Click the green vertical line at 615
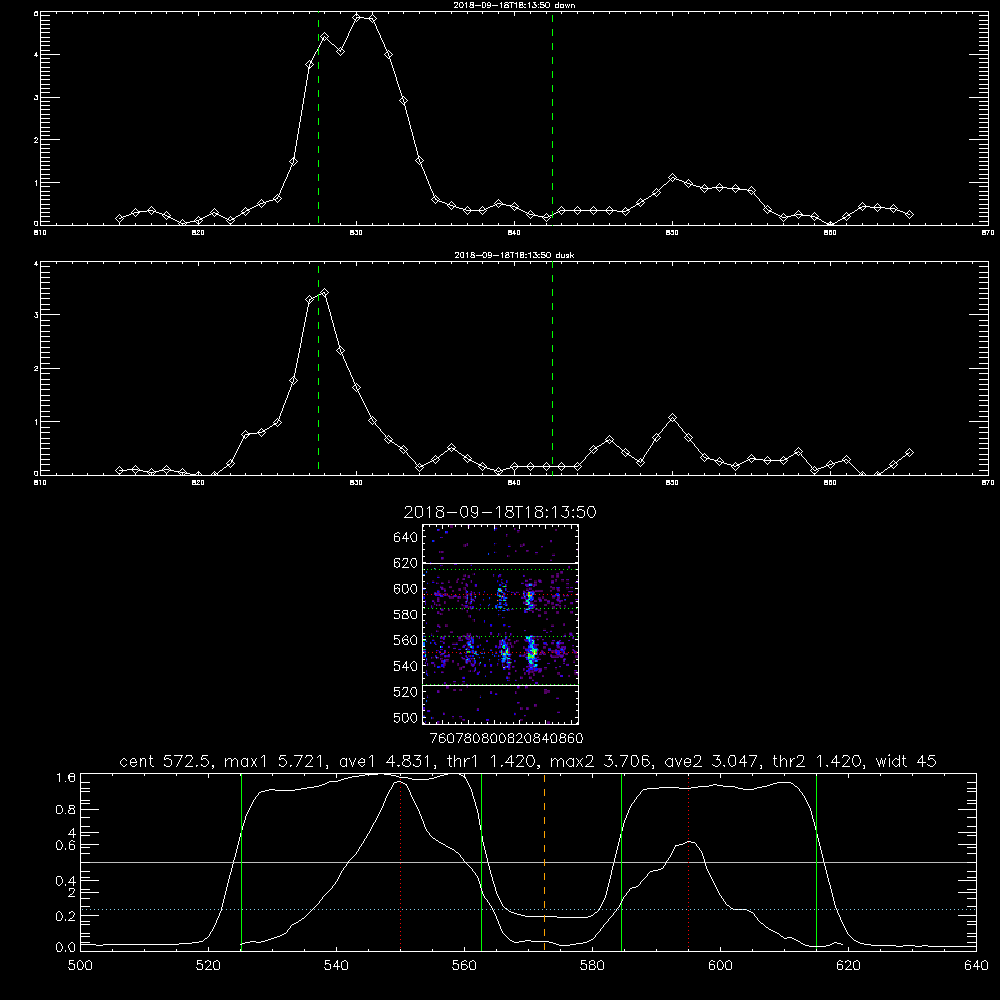 tap(816, 861)
